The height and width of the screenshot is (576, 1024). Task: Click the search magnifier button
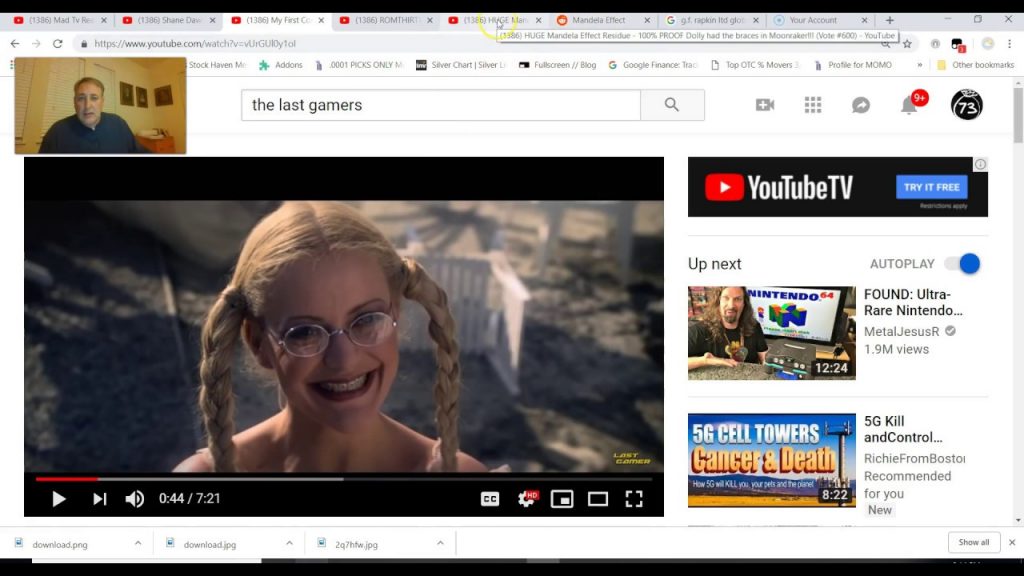point(672,104)
